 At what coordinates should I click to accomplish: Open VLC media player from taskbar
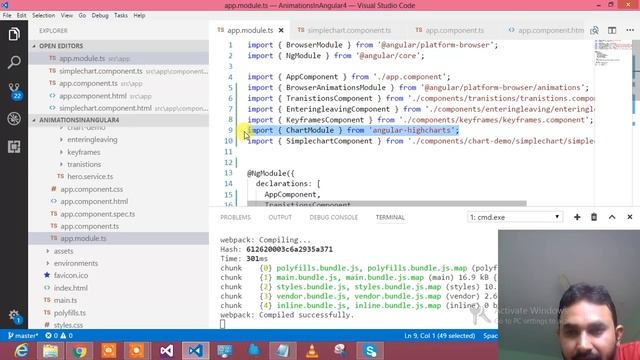point(312,351)
